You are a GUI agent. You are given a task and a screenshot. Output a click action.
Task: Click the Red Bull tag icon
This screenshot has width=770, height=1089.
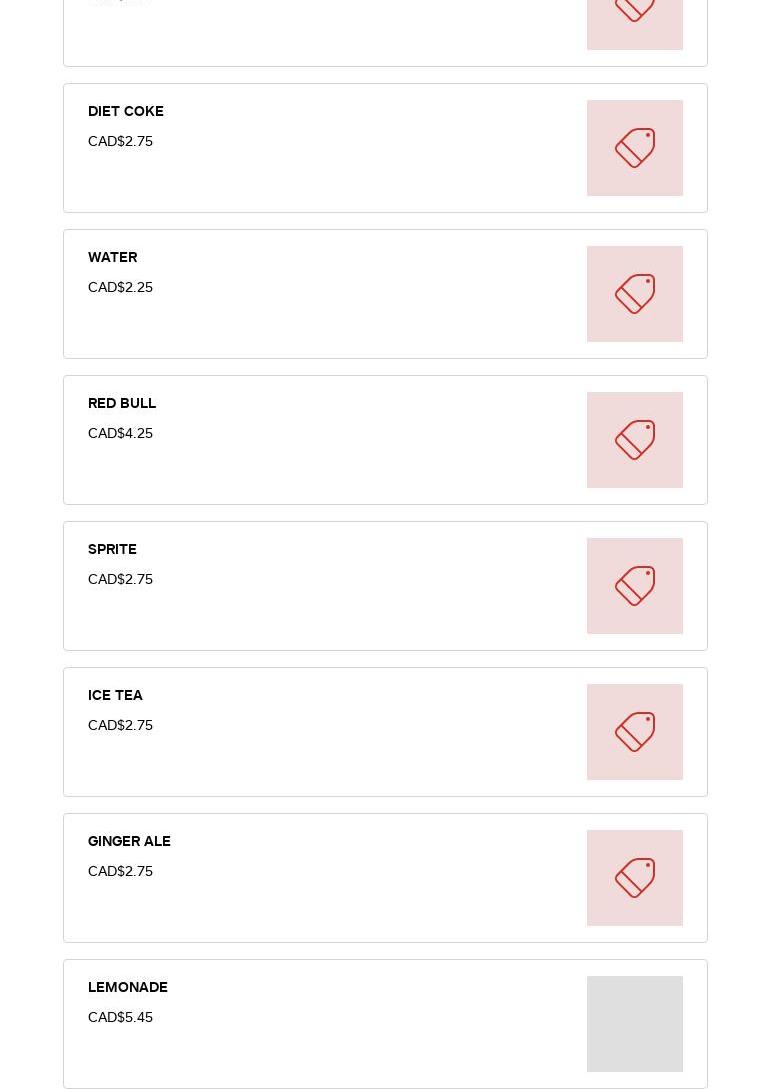coord(635,440)
